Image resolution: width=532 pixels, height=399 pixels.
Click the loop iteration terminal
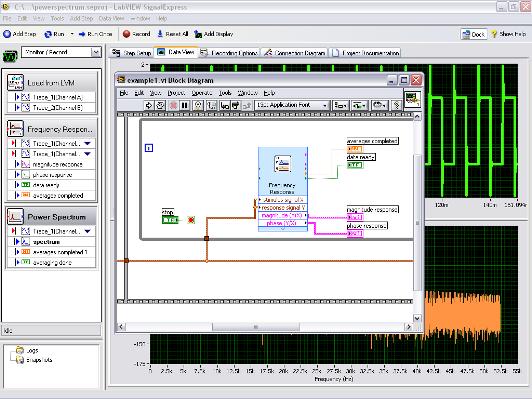pyautogui.click(x=149, y=148)
